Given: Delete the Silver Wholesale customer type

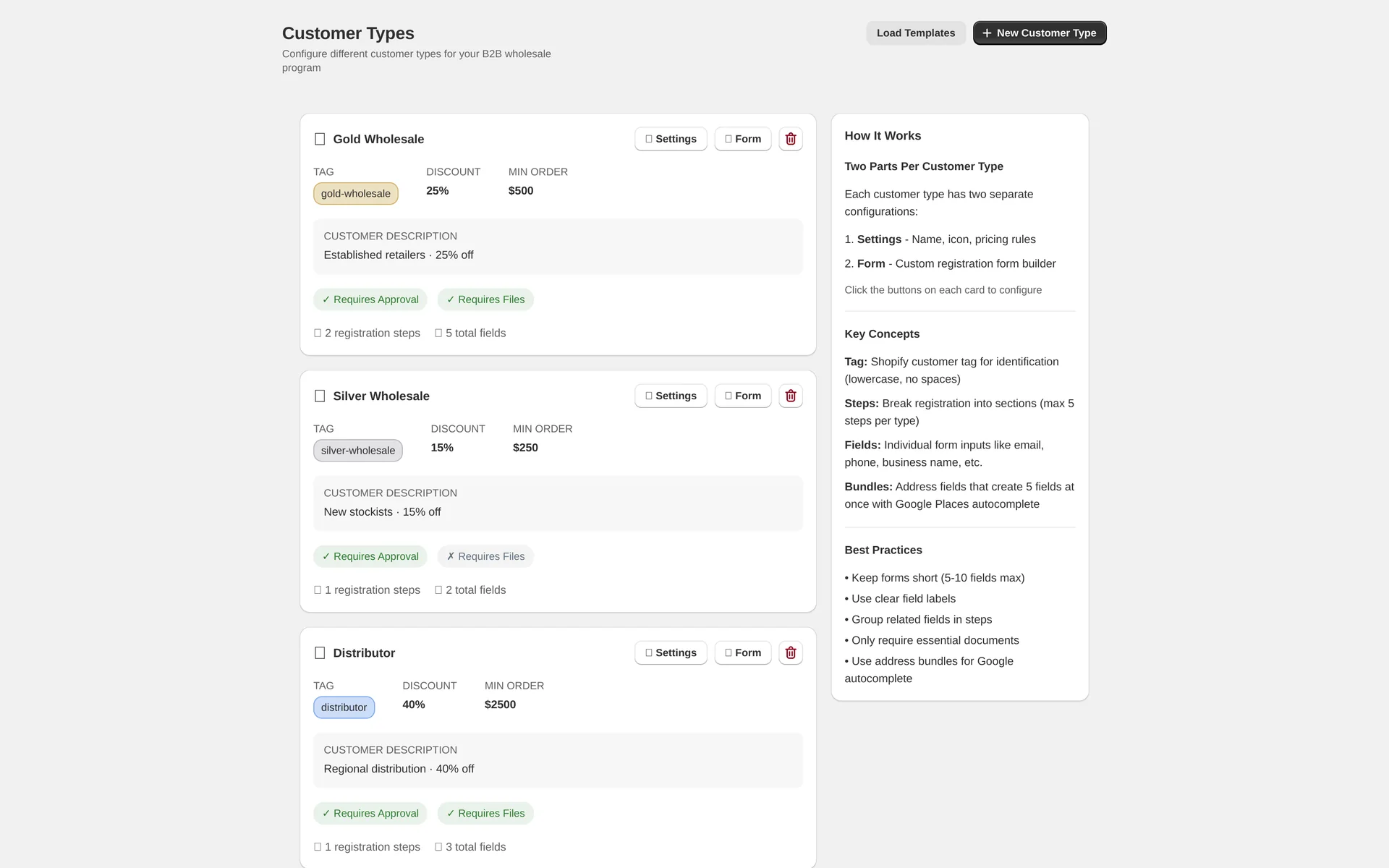Looking at the screenshot, I should [x=791, y=396].
